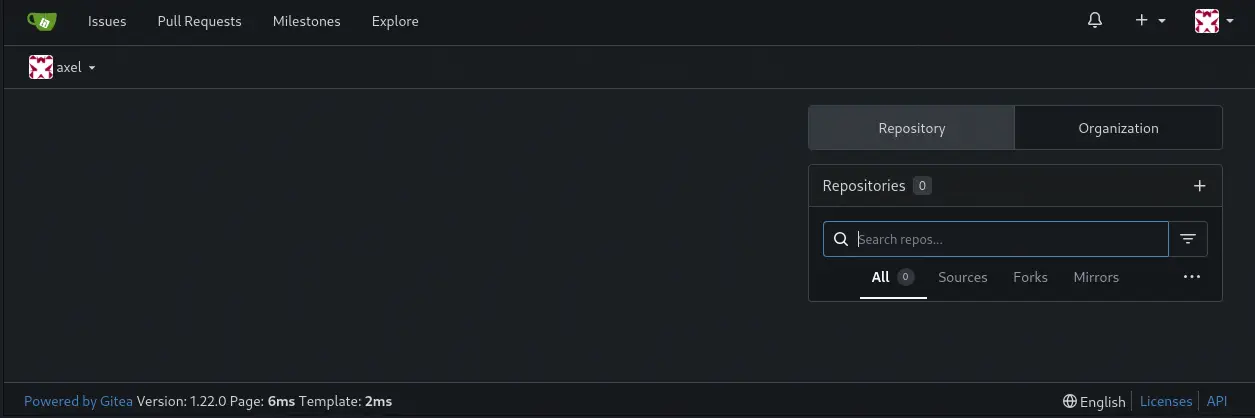This screenshot has height=418, width=1255.
Task: Open the Create new plus dropdown
Action: tap(1150, 21)
